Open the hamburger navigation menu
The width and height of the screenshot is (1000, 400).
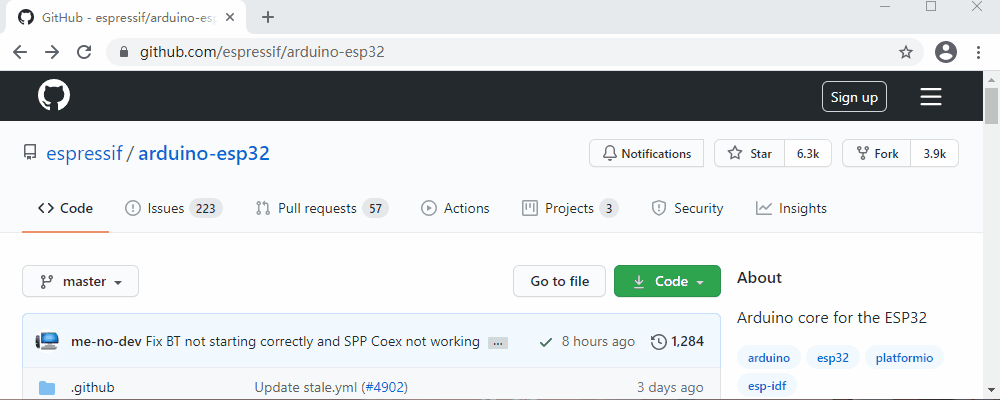[930, 97]
